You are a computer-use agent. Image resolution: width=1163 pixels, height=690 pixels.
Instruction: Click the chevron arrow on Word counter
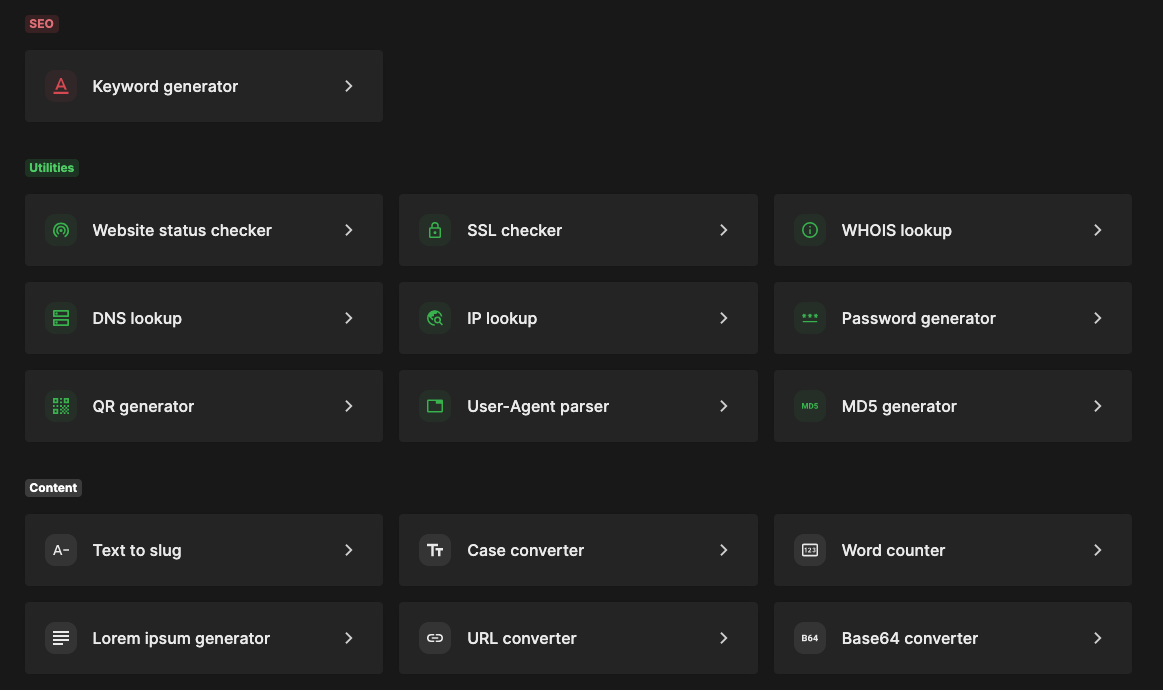pos(1098,550)
